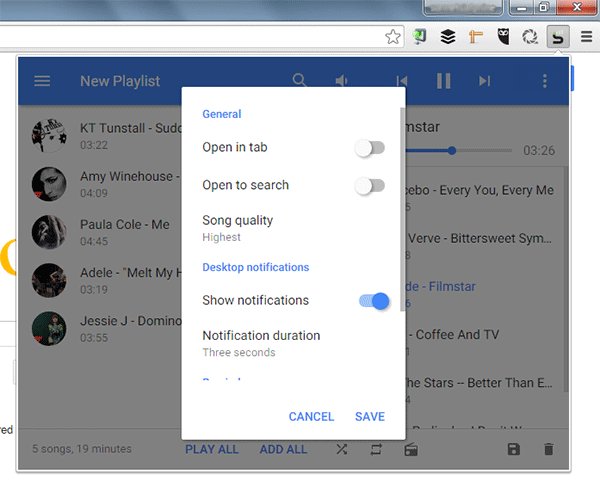Image resolution: width=600 pixels, height=493 pixels.
Task: Select the Filmstar track in the queue
Action: [x=484, y=294]
